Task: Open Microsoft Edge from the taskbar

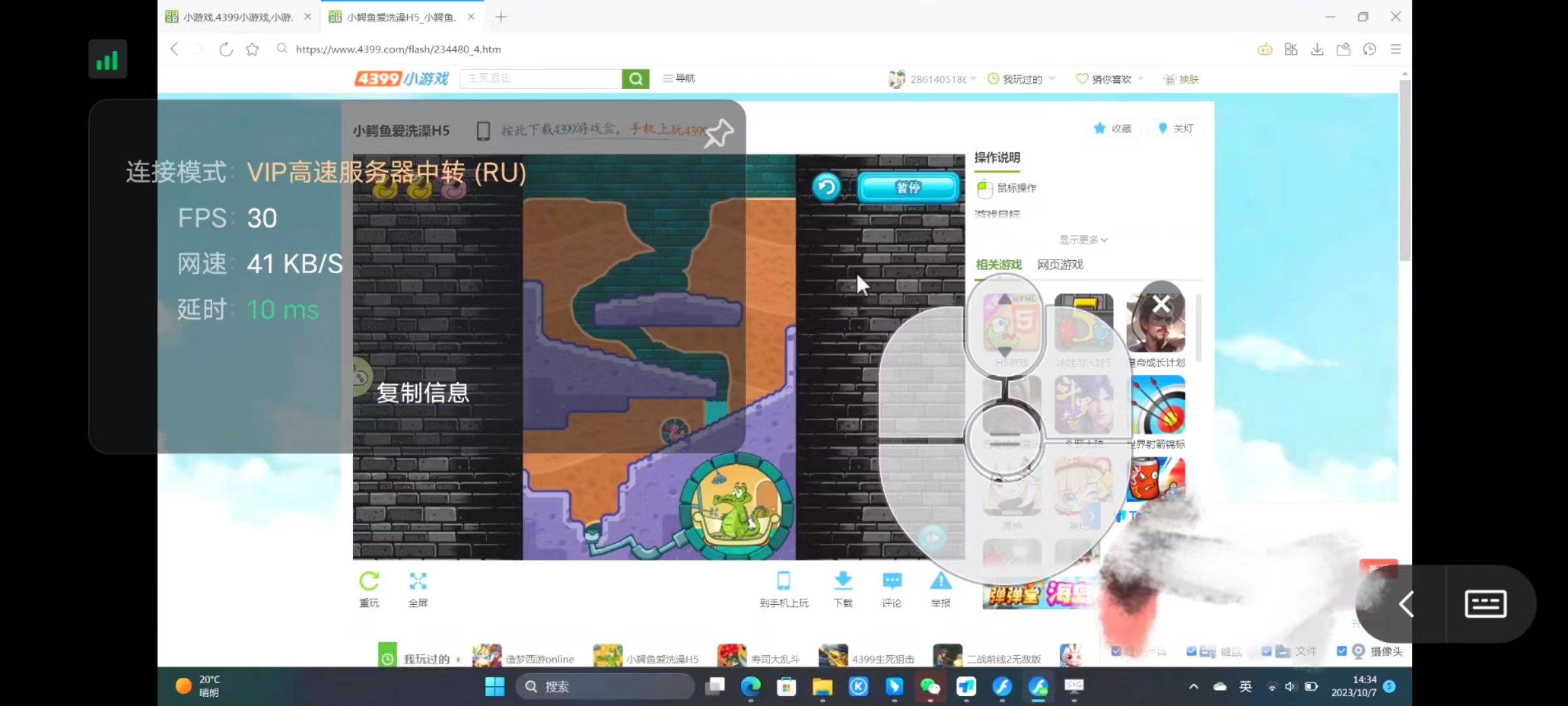Action: (751, 686)
